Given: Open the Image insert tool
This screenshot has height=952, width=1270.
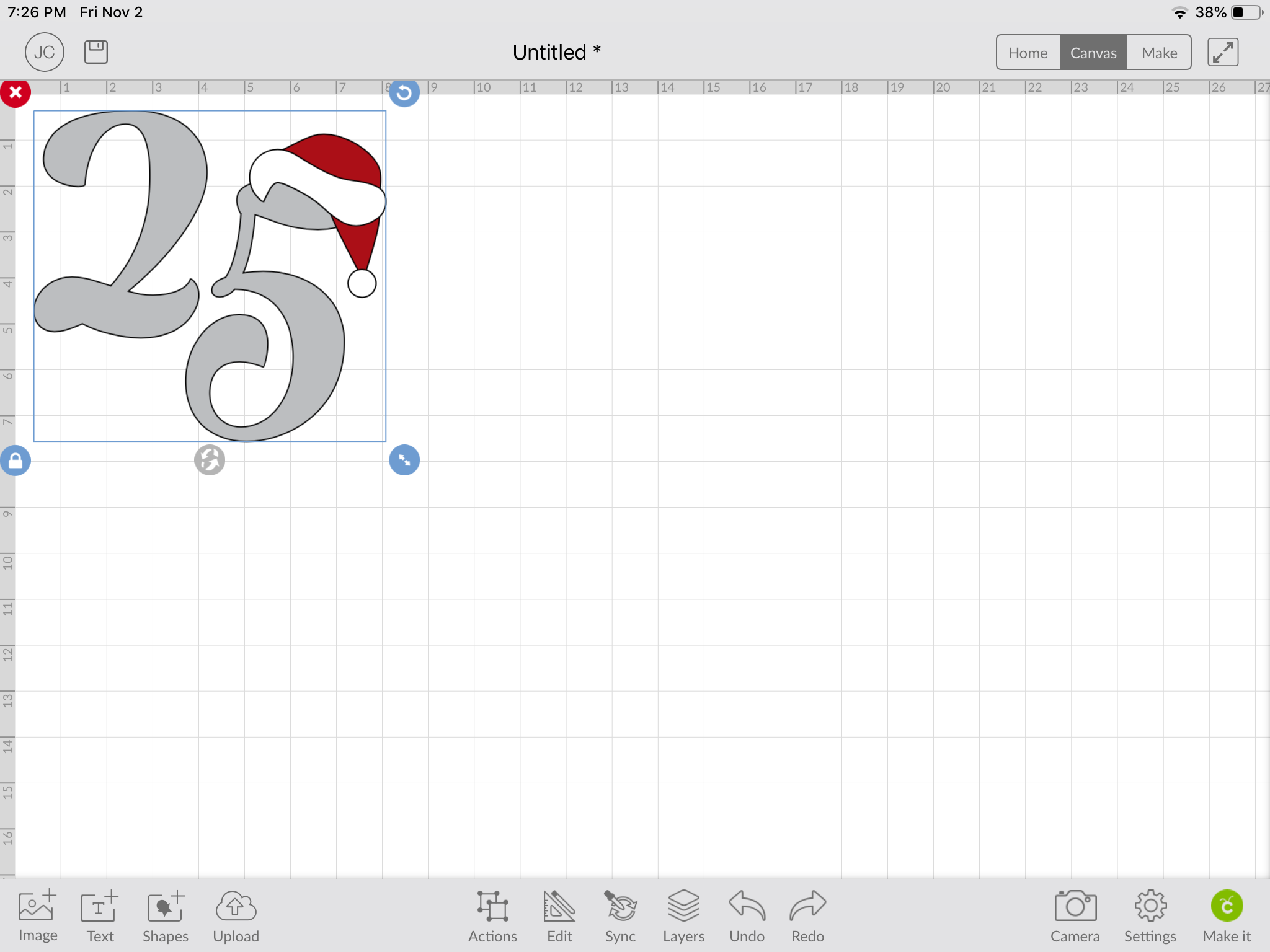Looking at the screenshot, I should (x=38, y=916).
